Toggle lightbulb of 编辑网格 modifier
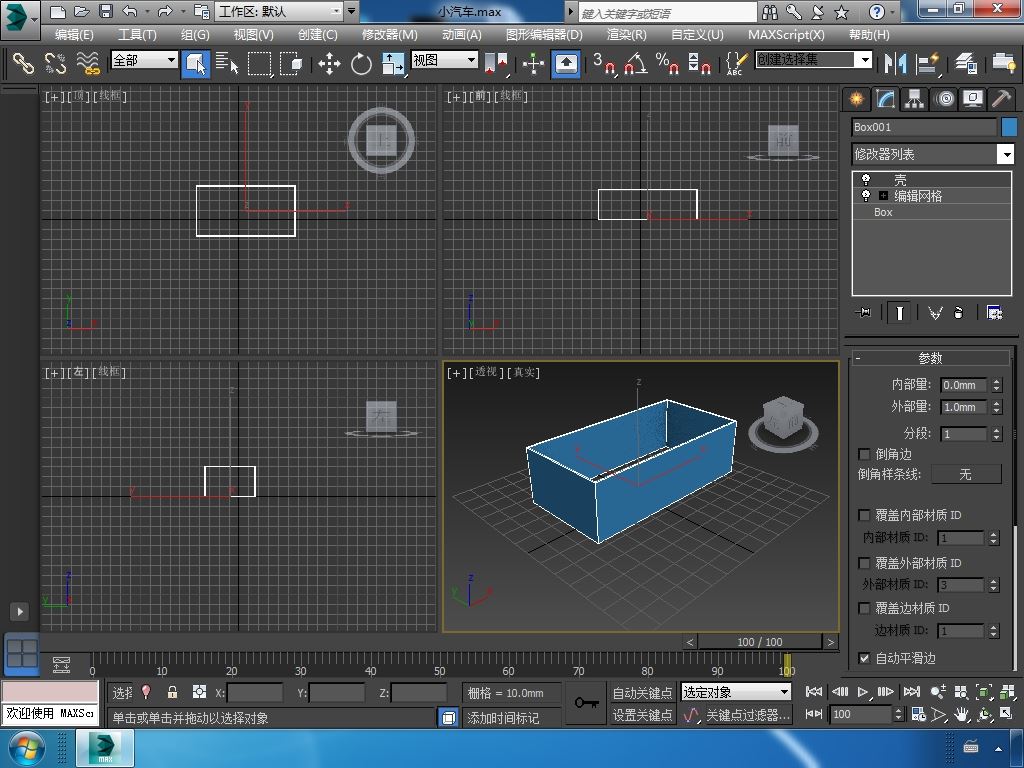1024x768 pixels. pyautogui.click(x=866, y=195)
